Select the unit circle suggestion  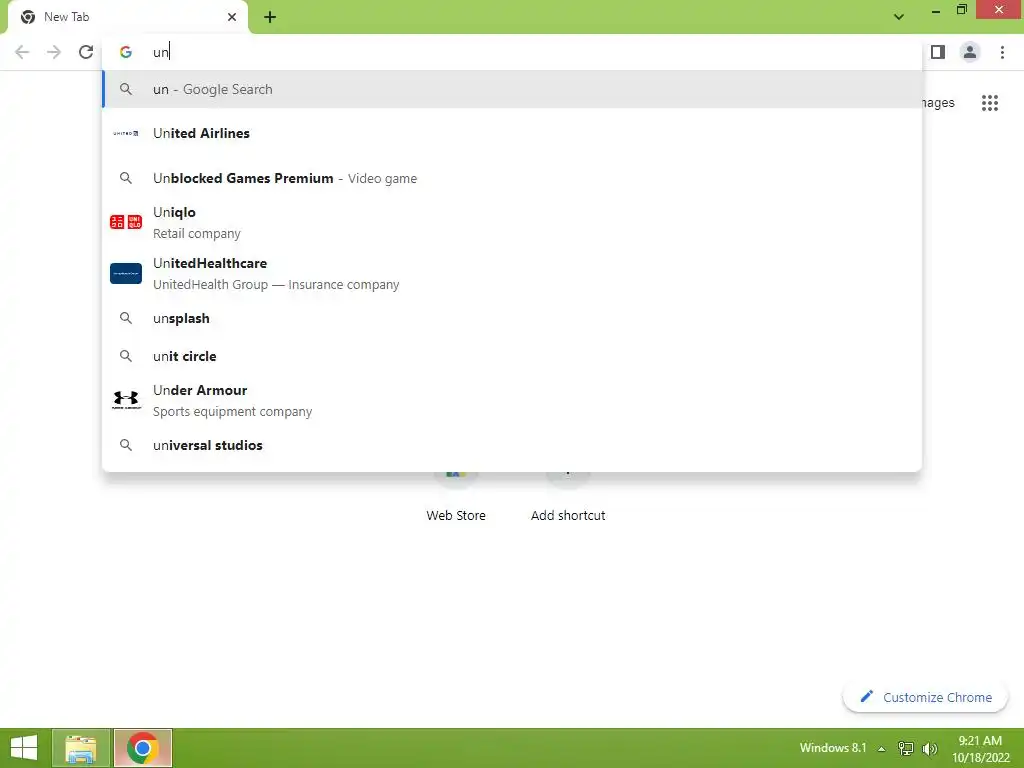tap(512, 357)
